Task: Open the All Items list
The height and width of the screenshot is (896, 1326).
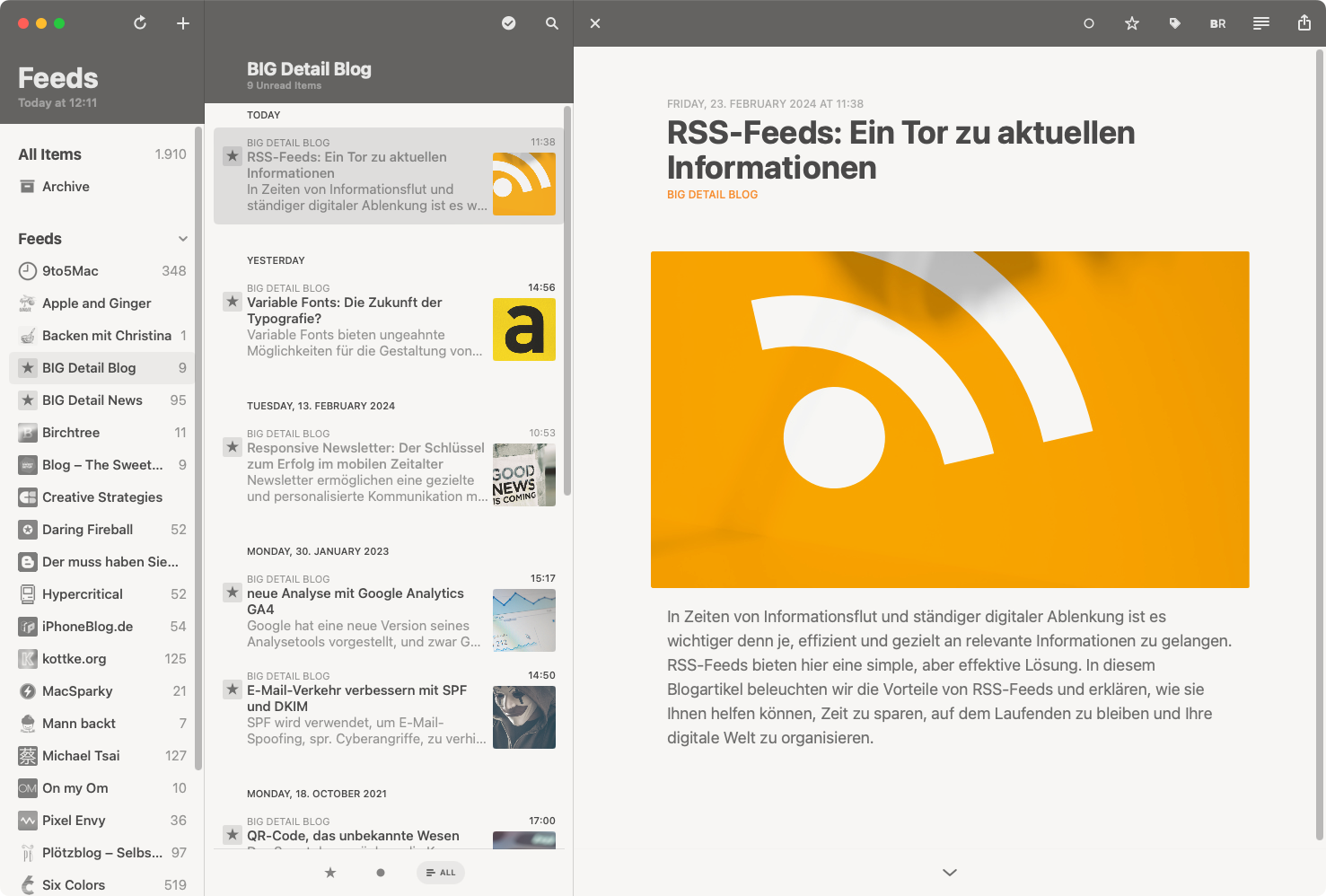Action: coord(50,154)
